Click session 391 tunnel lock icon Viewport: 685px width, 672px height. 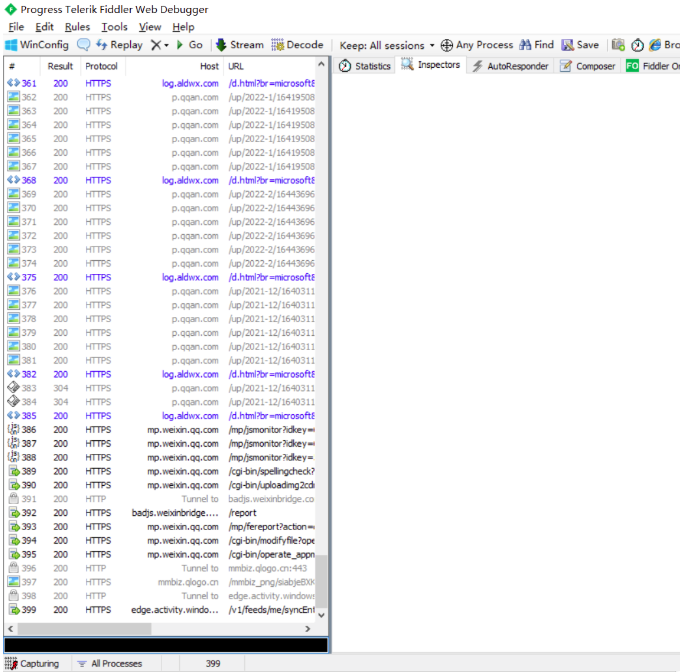point(14,498)
